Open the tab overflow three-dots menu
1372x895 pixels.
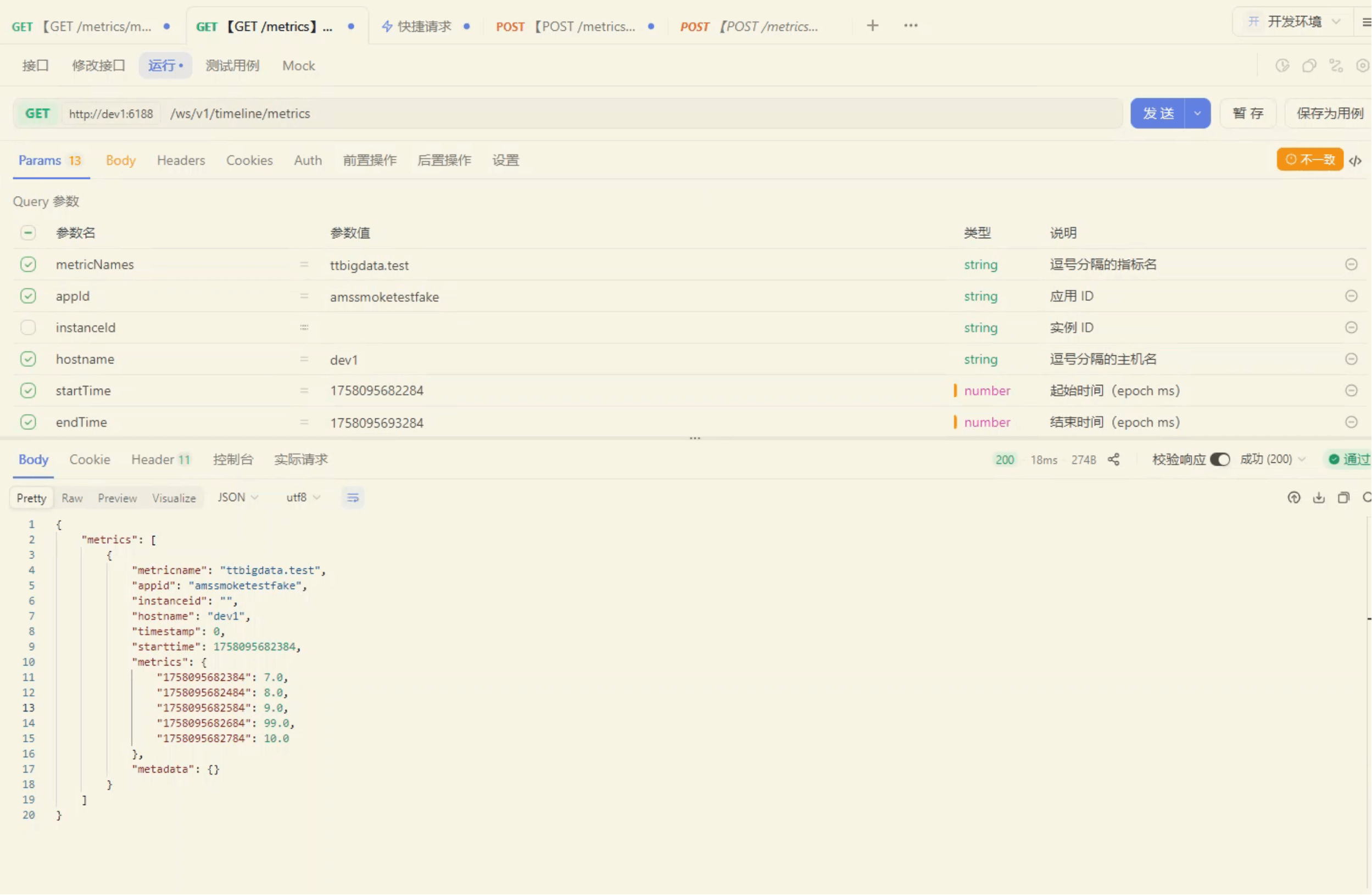tap(910, 25)
